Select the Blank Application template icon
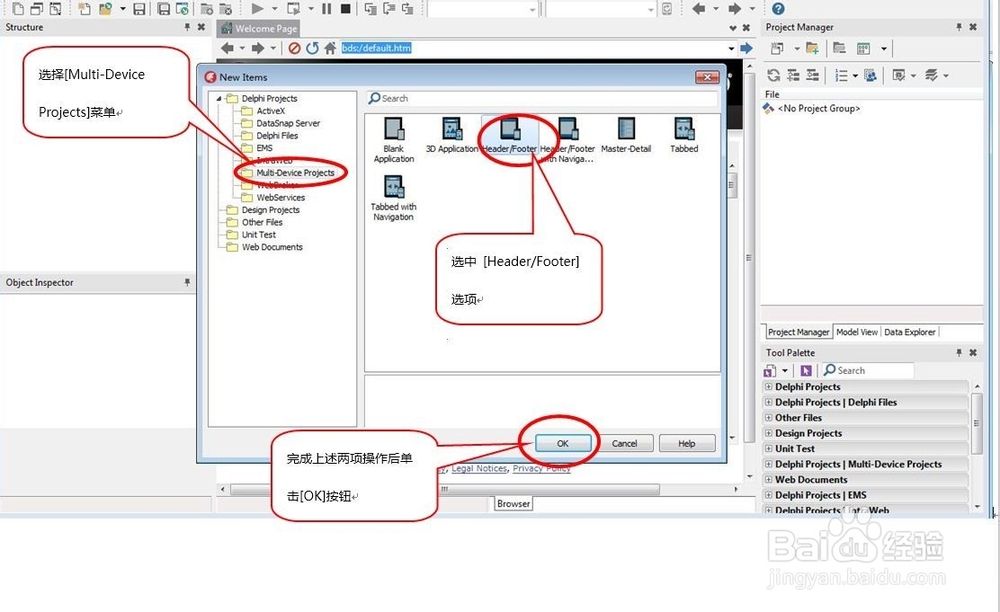The height and width of the screenshot is (612, 1000). [393, 129]
